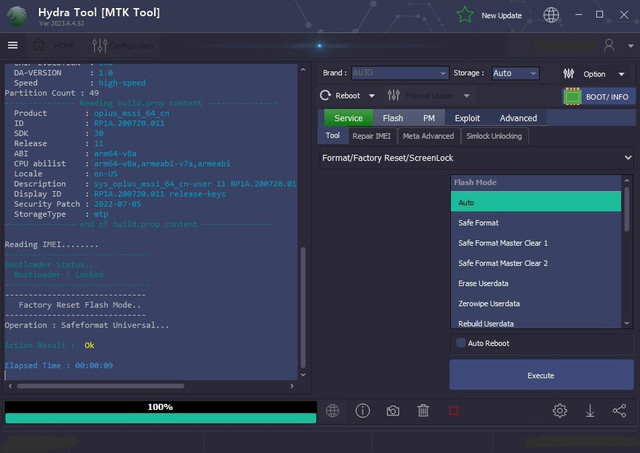The image size is (640, 453).
Task: Expand the Option dropdown arrow
Action: click(621, 74)
